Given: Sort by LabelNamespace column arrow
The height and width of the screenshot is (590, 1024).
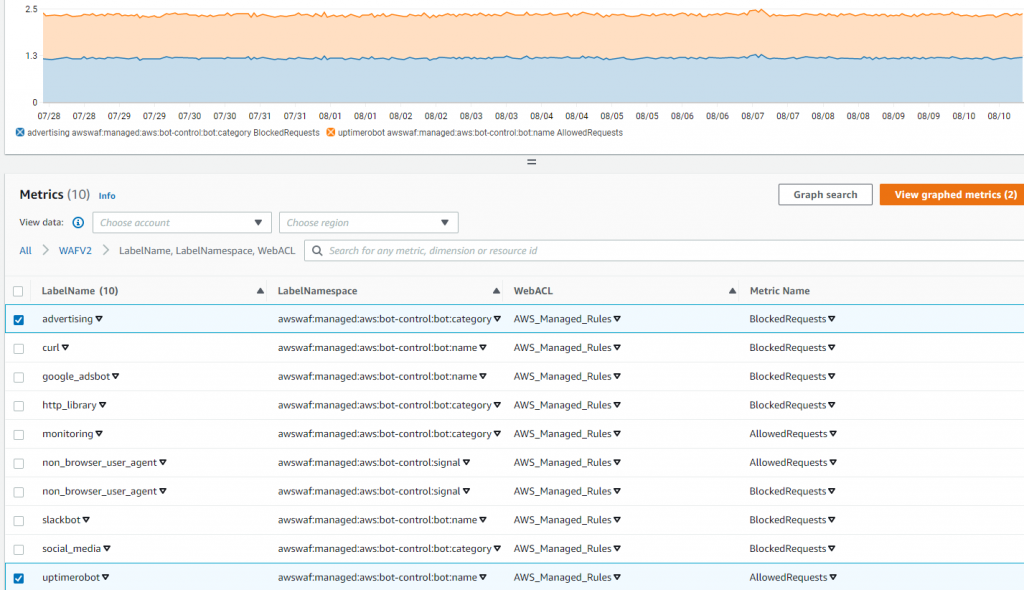Looking at the screenshot, I should [x=496, y=291].
